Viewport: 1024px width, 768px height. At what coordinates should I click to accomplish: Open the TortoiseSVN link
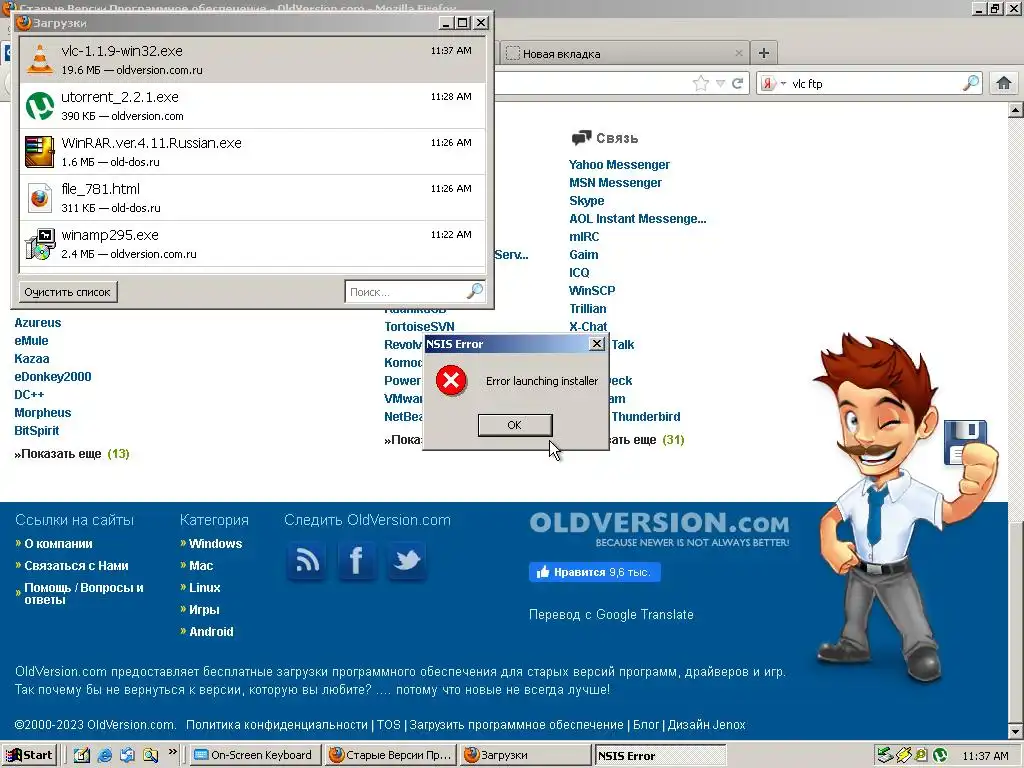click(419, 327)
